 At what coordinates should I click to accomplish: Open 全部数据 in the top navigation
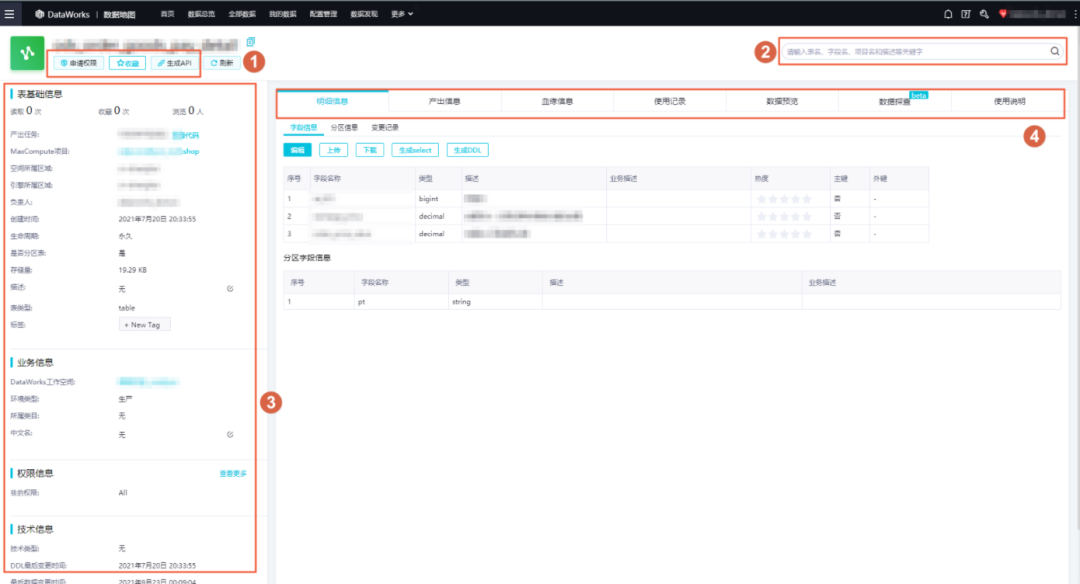tap(242, 14)
